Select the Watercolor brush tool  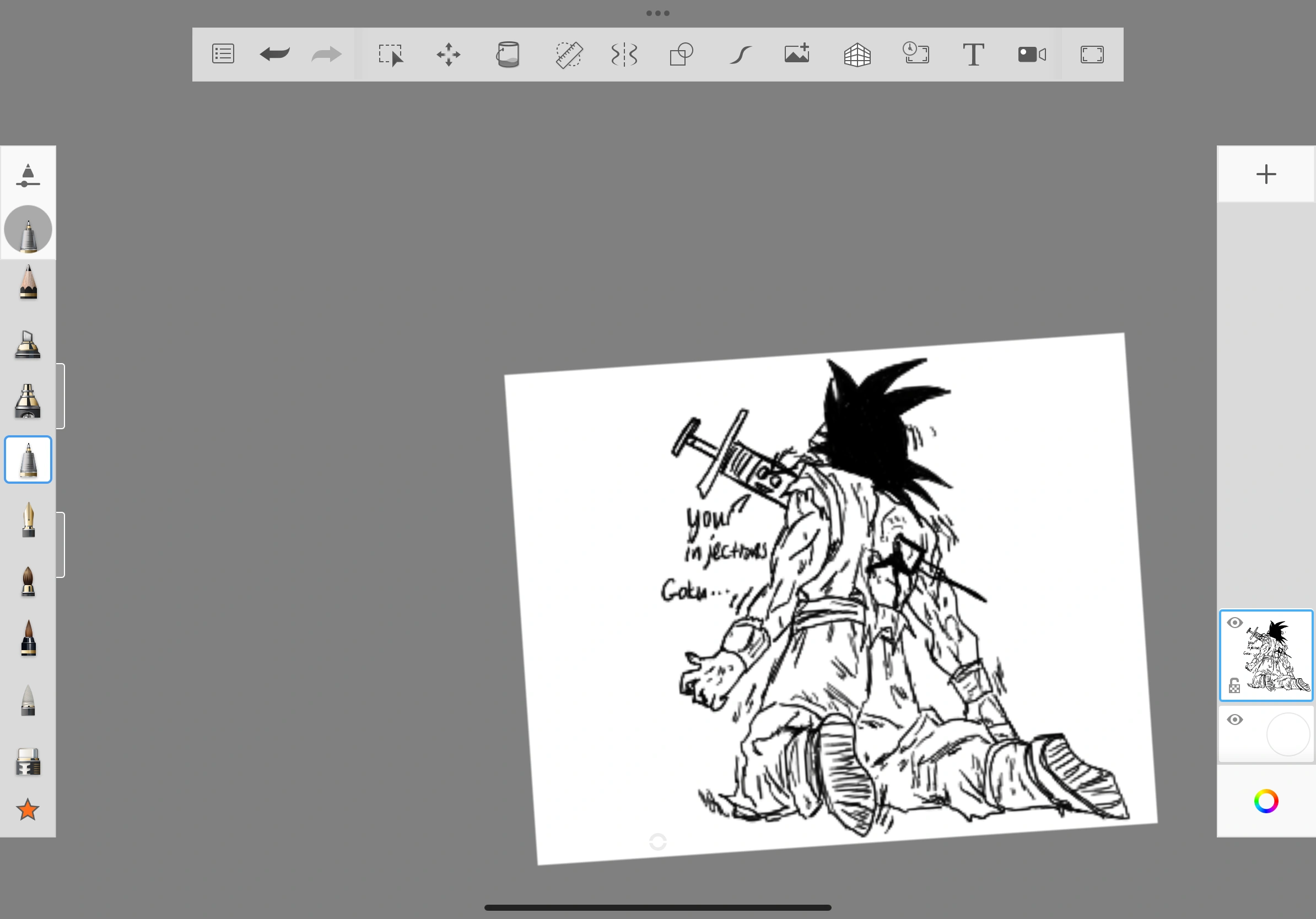pyautogui.click(x=28, y=581)
